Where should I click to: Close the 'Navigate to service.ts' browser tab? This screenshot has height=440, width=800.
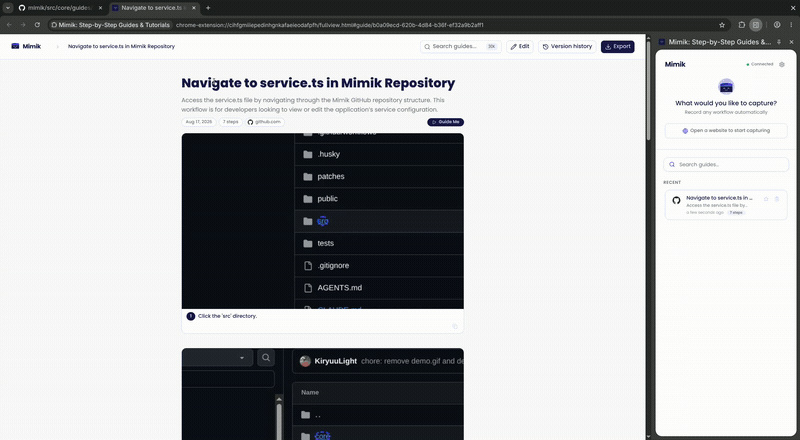pyautogui.click(x=193, y=8)
